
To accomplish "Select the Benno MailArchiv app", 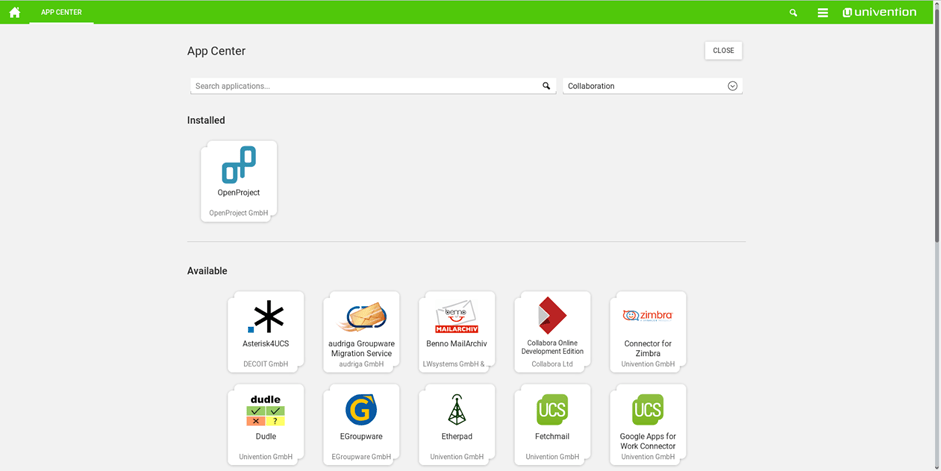I will point(457,331).
